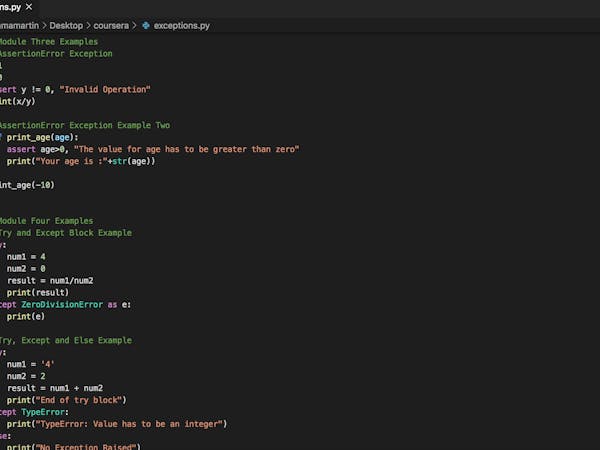
Task: Click the line 'num2 = 0'
Action: point(26,269)
